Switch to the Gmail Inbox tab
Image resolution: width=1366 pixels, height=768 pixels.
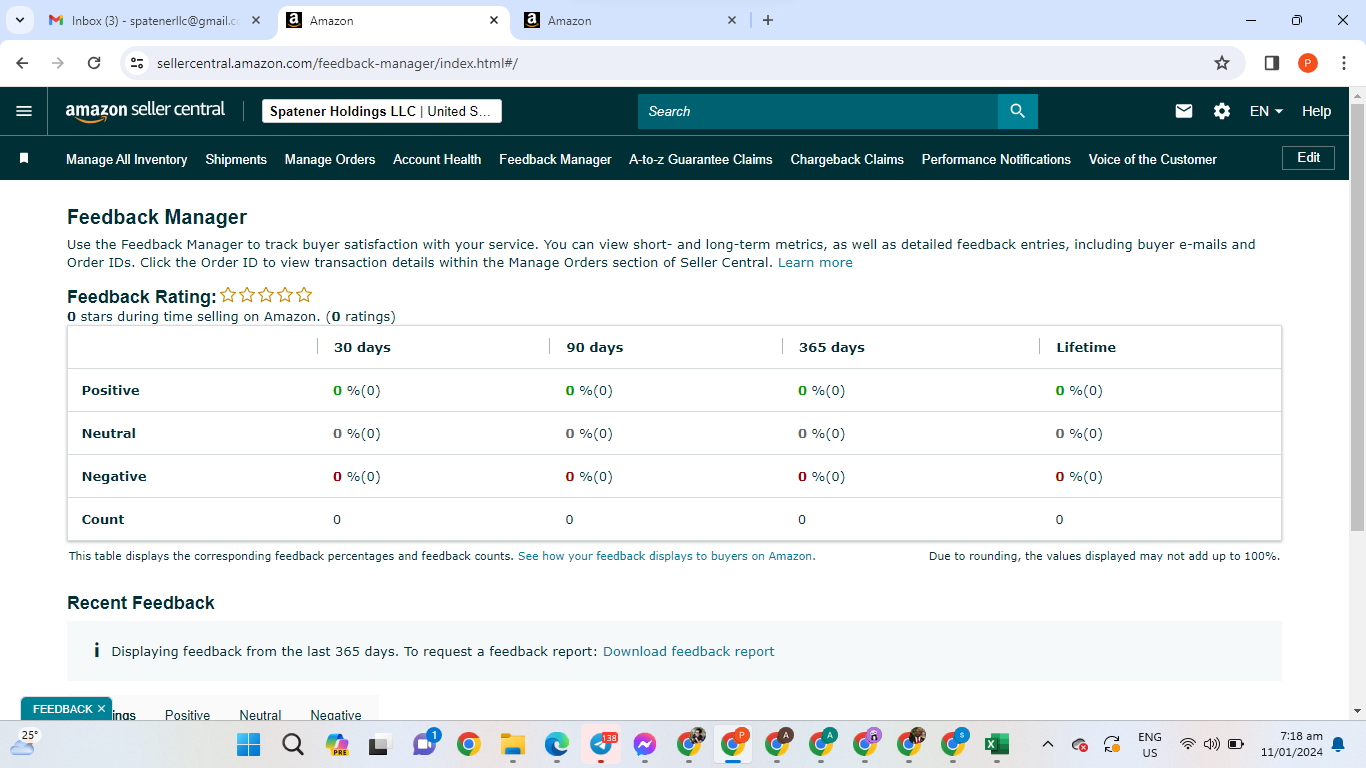[x=154, y=20]
